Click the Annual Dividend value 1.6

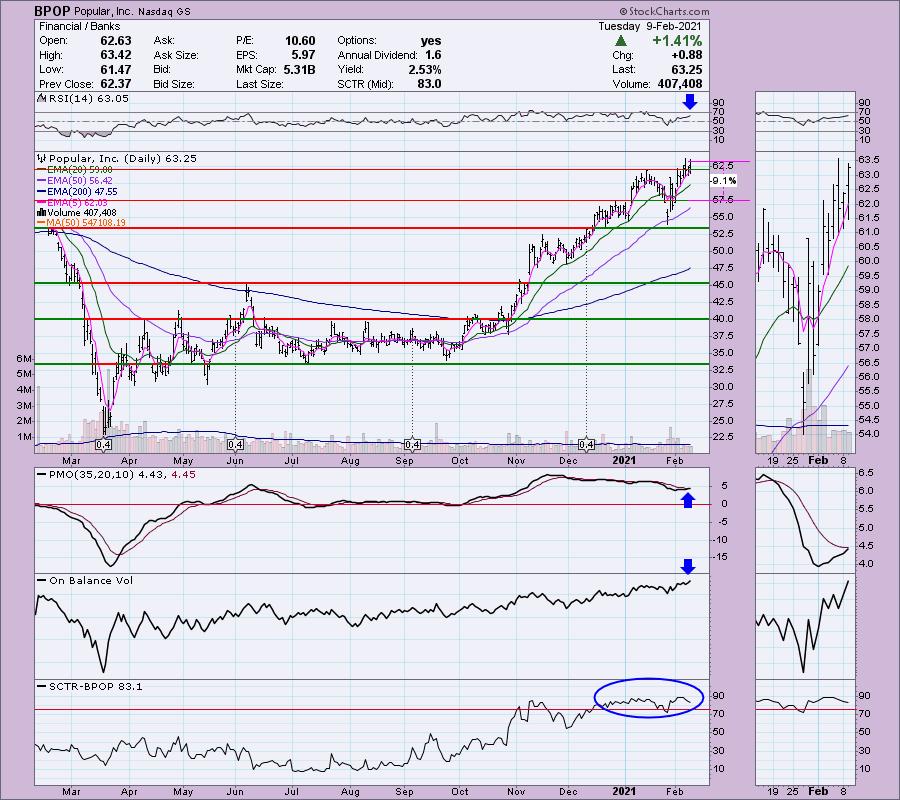[433, 55]
